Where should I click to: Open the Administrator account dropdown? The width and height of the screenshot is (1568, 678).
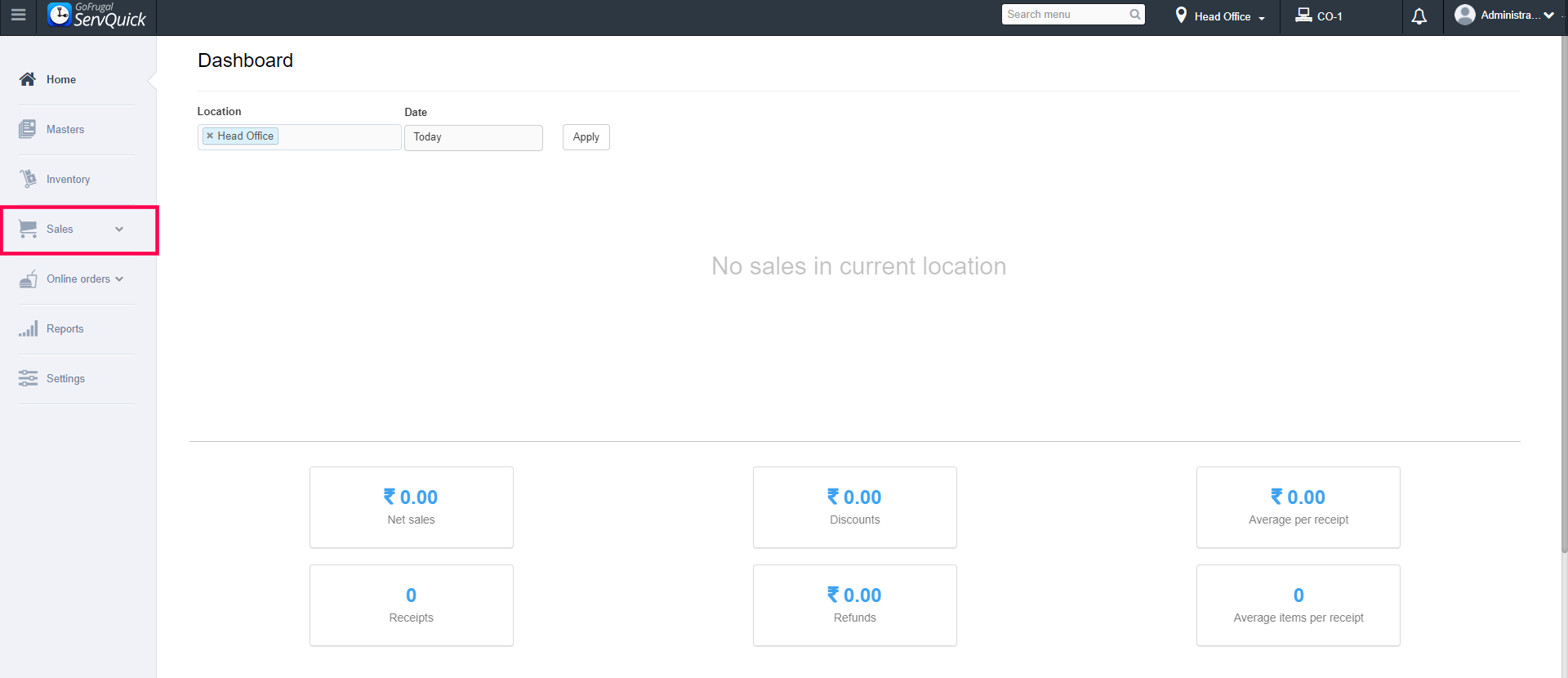coord(1504,16)
